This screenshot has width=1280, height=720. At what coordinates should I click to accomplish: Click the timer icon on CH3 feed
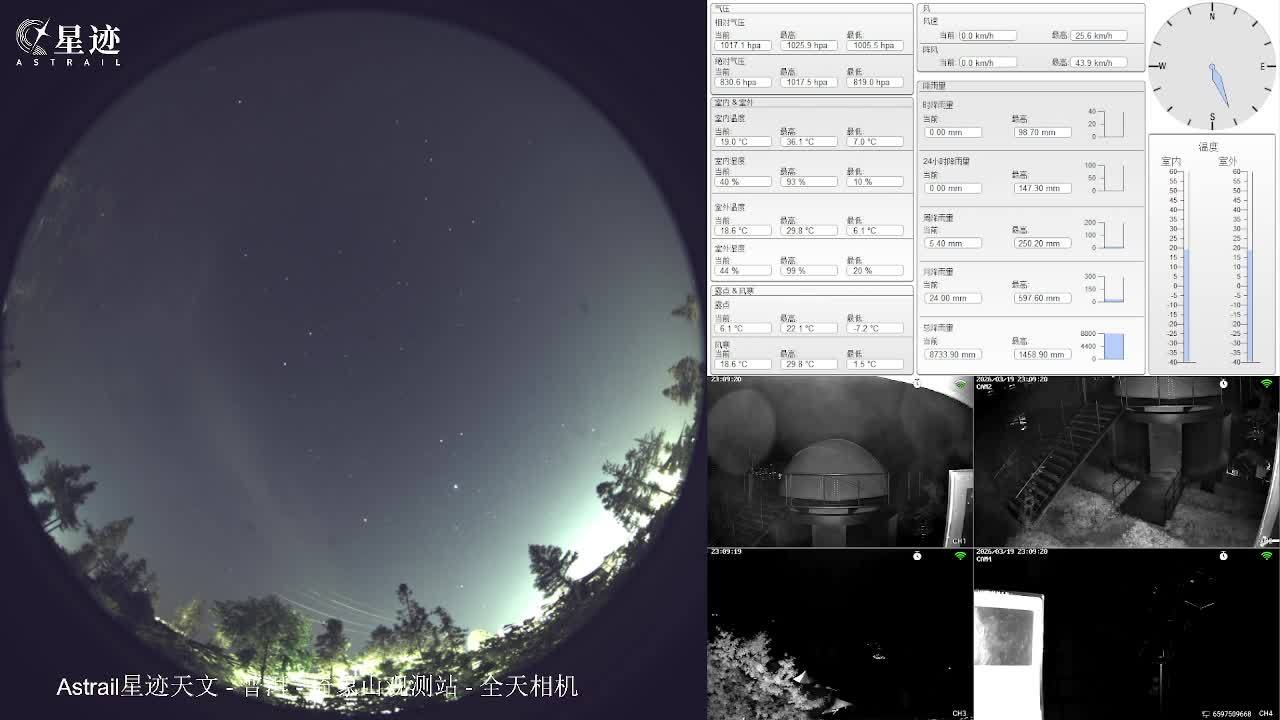917,556
